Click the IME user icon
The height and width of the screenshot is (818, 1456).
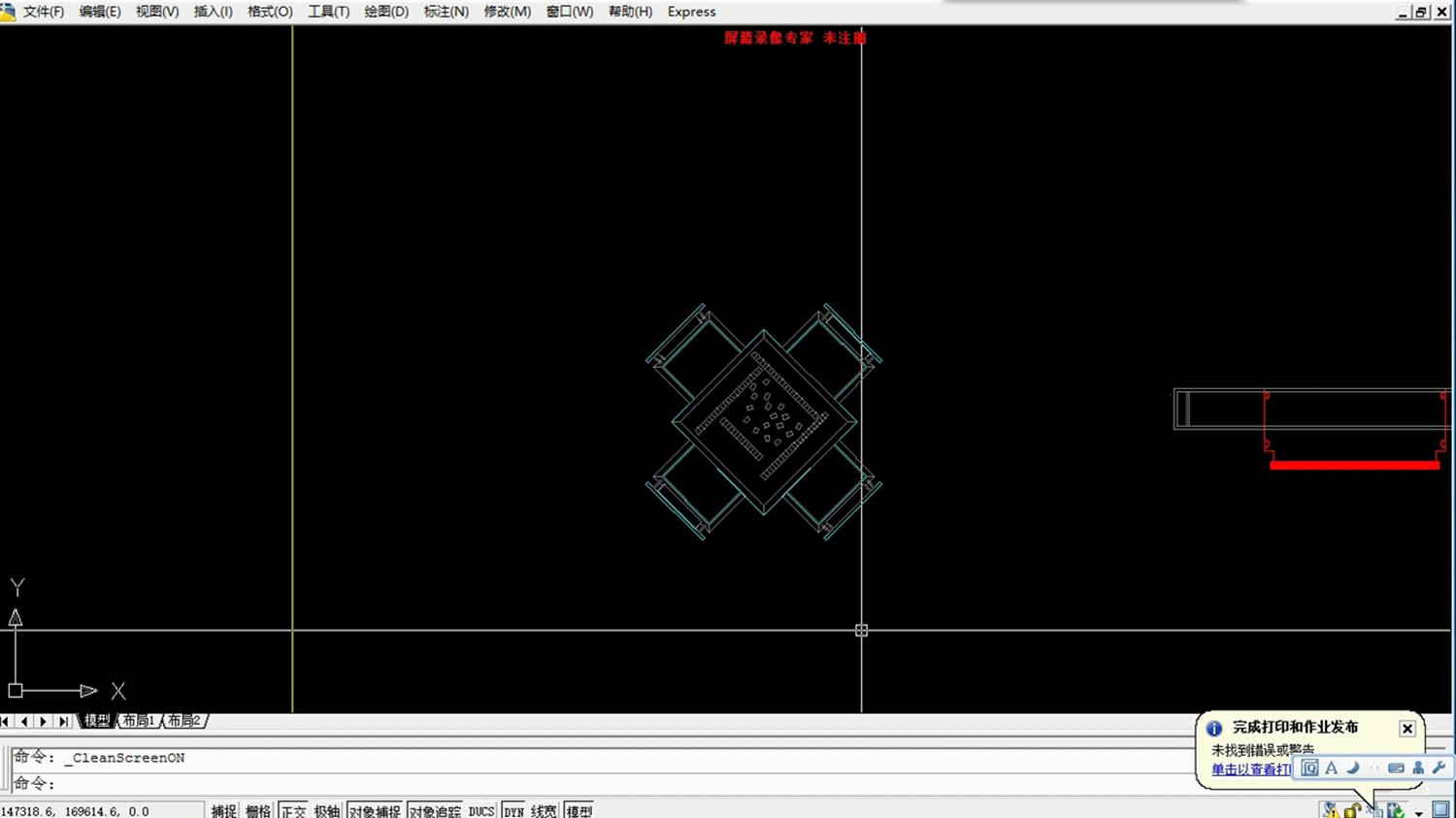tap(1418, 768)
